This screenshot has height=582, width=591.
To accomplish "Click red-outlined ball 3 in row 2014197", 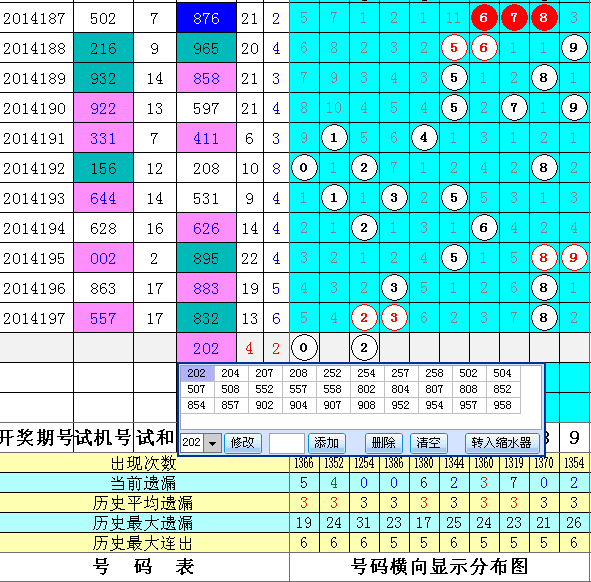I will pyautogui.click(x=394, y=318).
